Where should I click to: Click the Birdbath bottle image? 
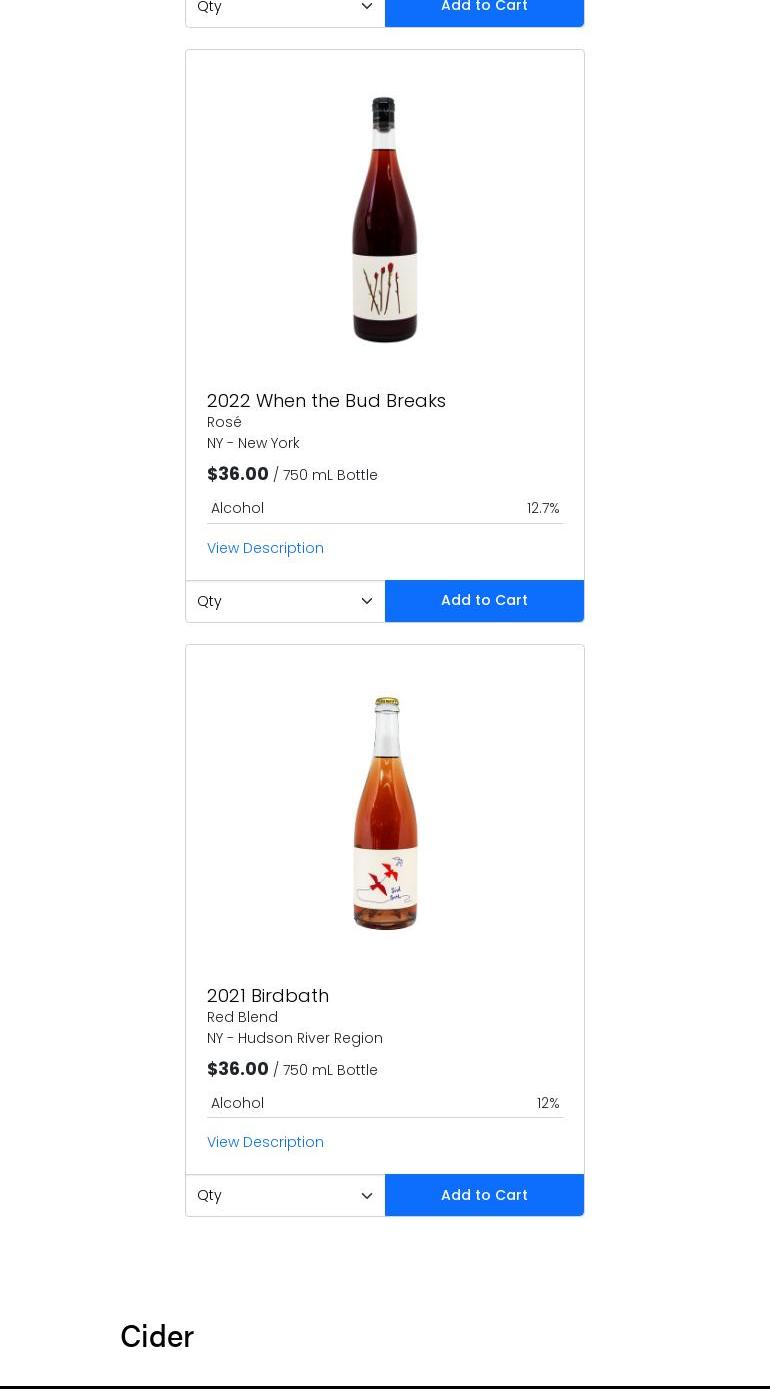385,813
